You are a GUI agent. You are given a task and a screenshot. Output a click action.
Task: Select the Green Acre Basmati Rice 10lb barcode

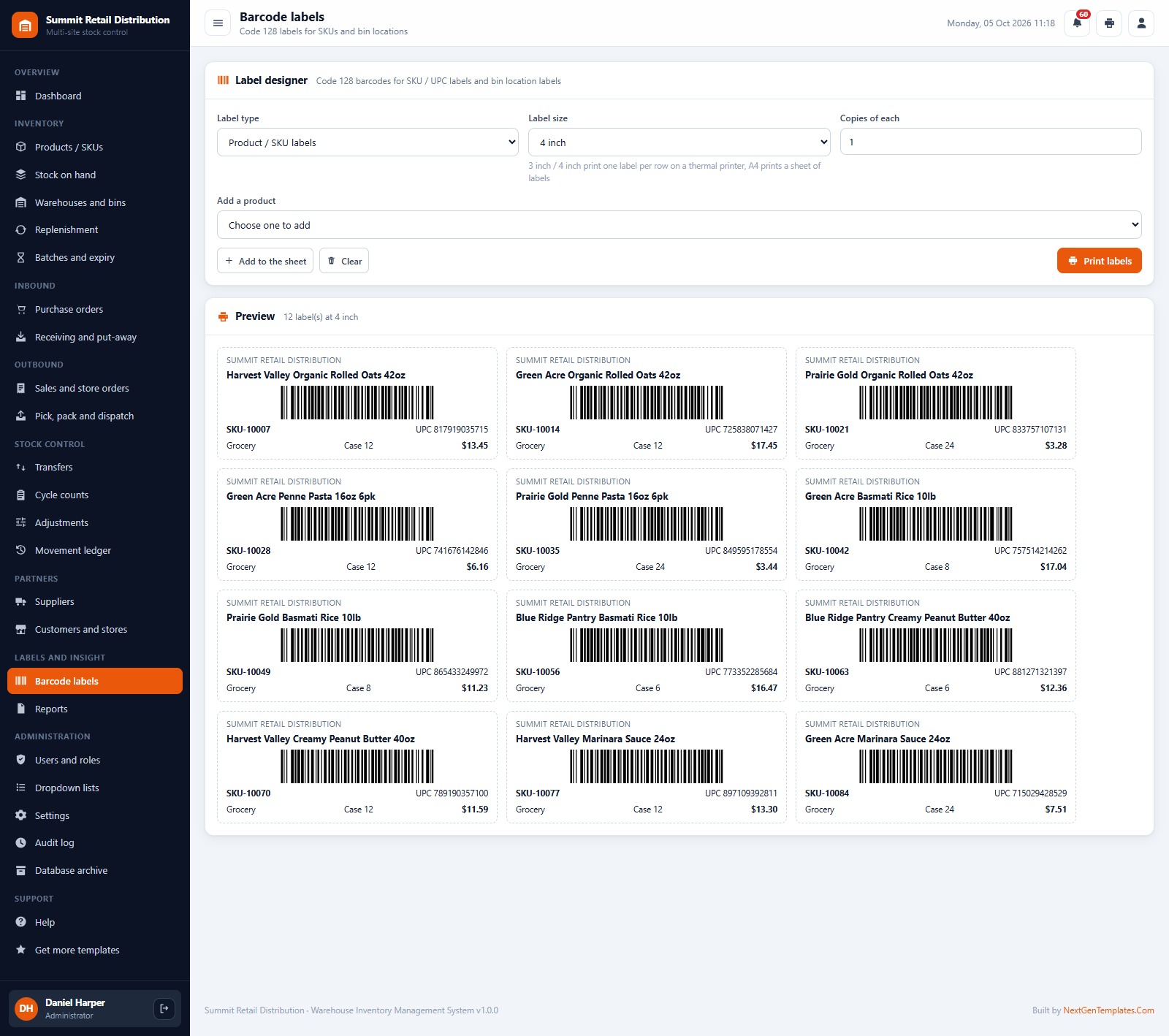tap(936, 524)
